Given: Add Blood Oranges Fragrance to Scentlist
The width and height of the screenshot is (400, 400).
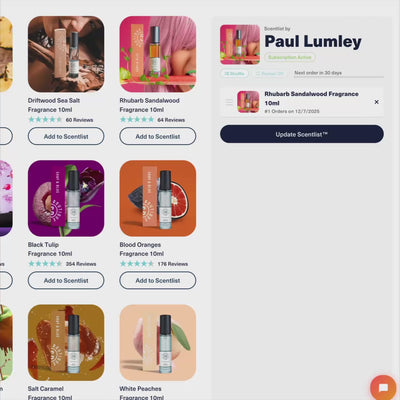Looking at the screenshot, I should (158, 280).
